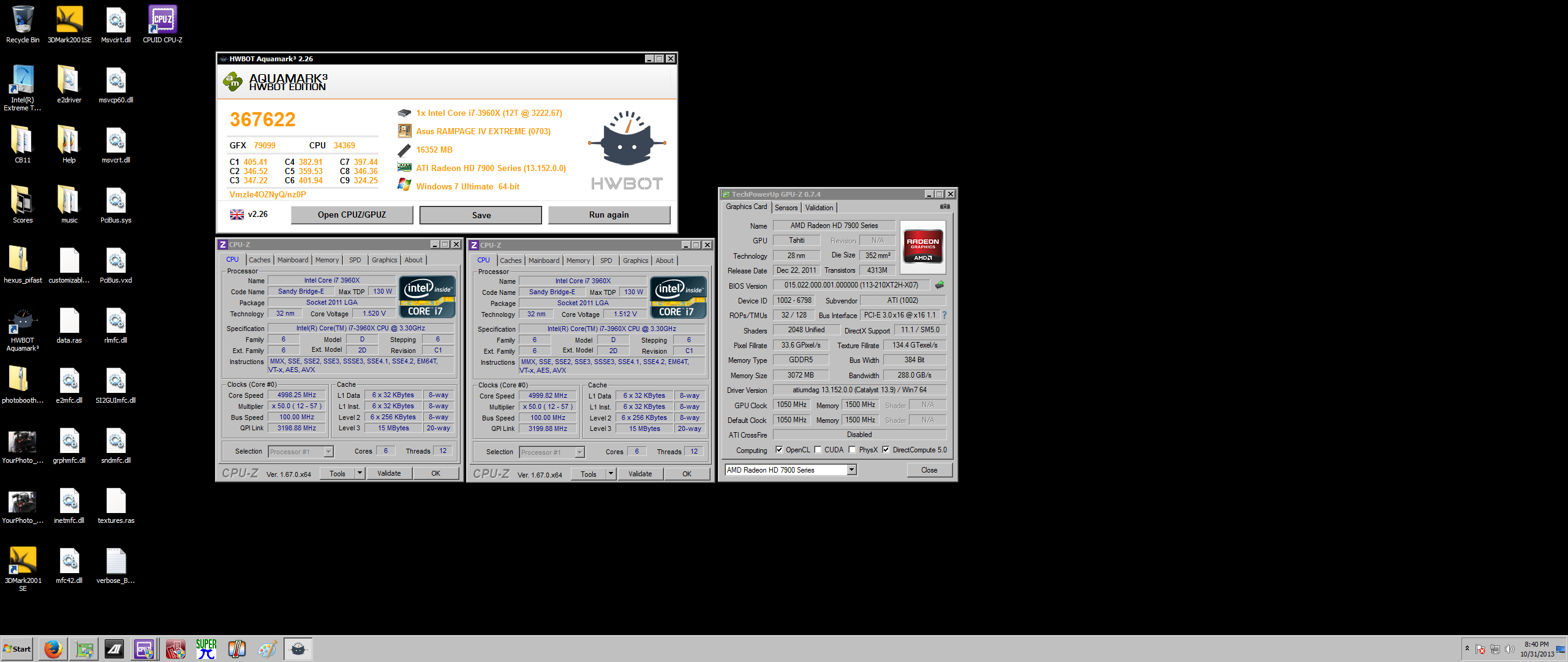This screenshot has width=1568, height=662.
Task: Click the HWBOT logo in Aquamark window
Action: 627,150
